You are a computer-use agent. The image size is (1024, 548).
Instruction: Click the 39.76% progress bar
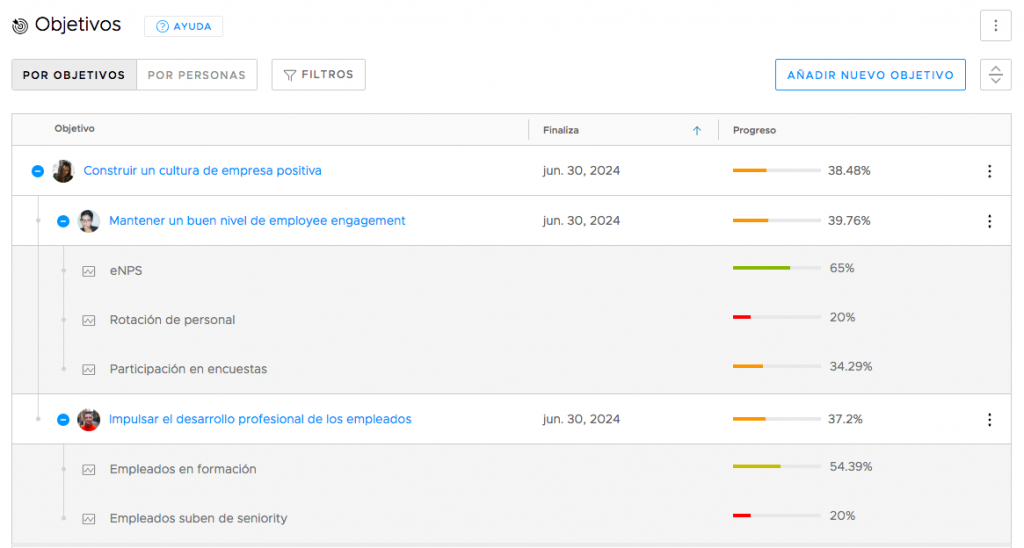pos(776,221)
